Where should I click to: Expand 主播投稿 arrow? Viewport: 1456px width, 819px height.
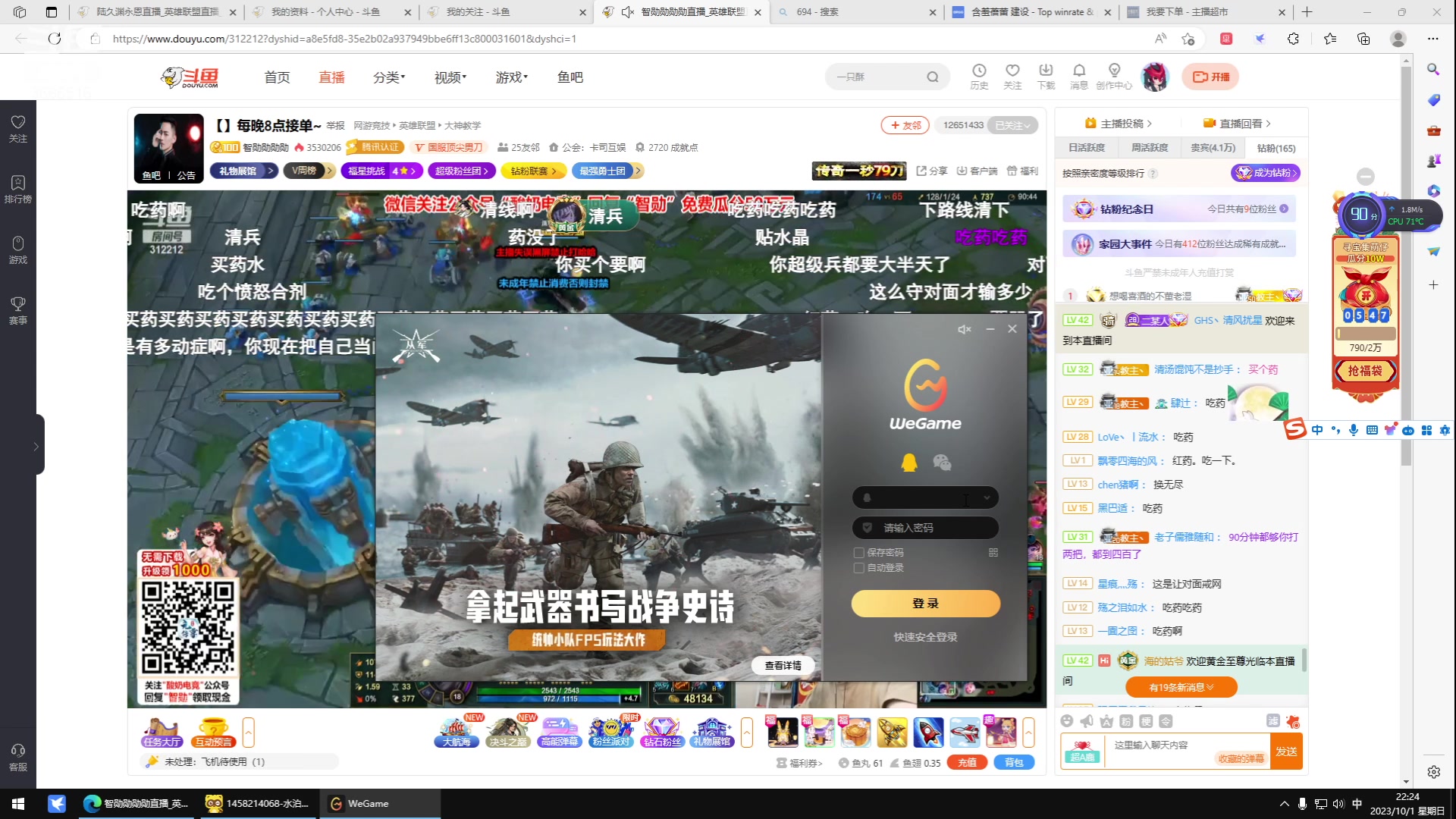tap(1149, 124)
